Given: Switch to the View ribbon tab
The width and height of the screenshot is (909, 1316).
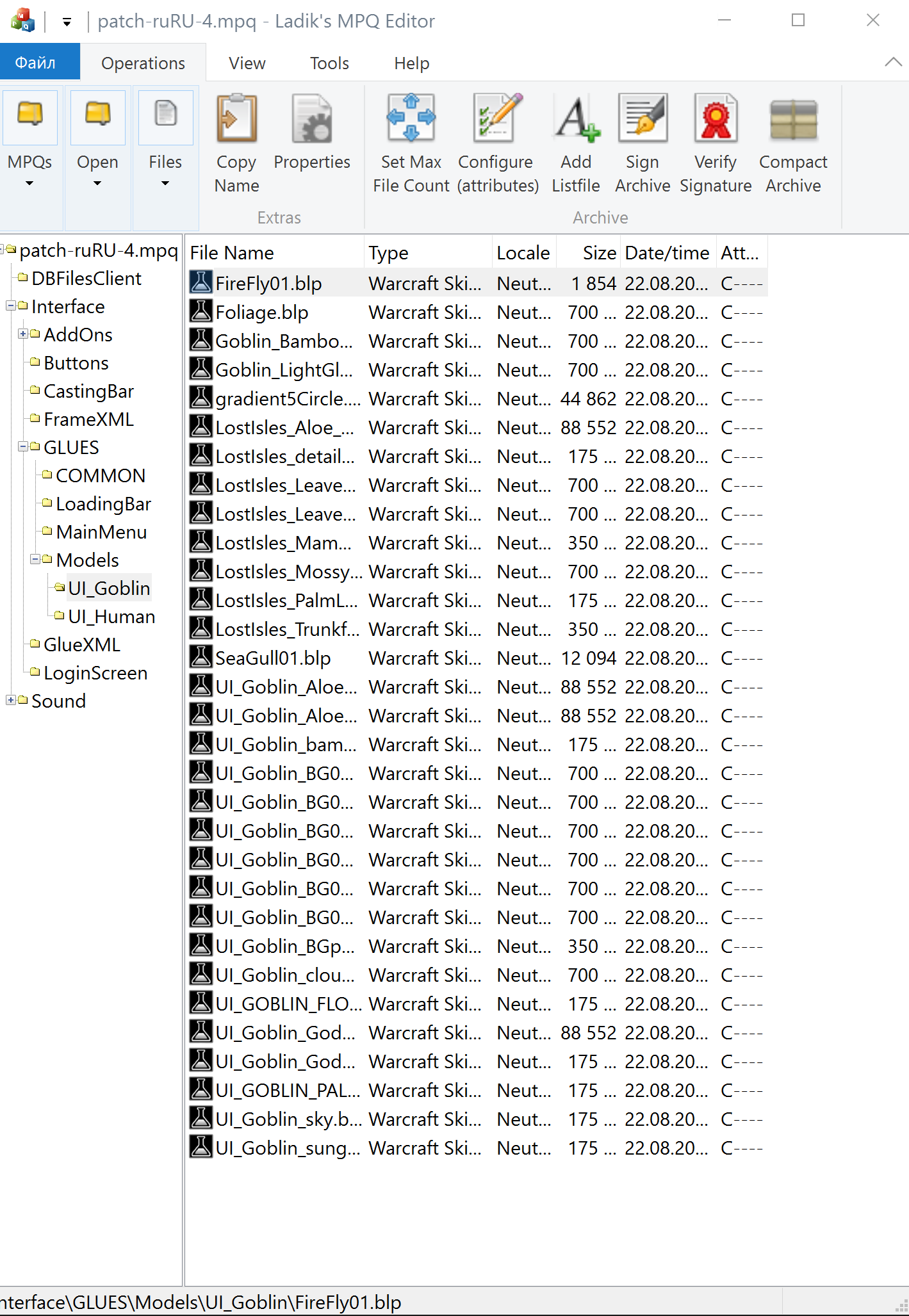Looking at the screenshot, I should pyautogui.click(x=247, y=63).
